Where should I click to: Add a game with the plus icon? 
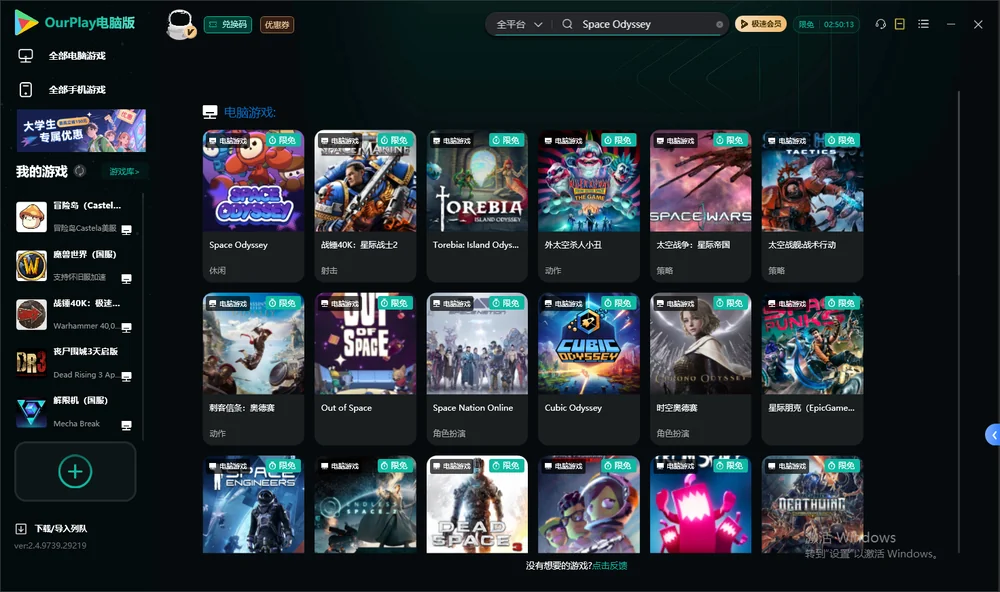coord(75,471)
